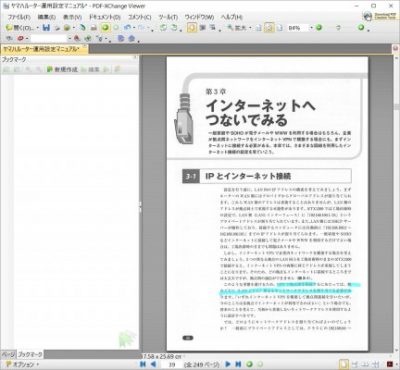The width and height of the screenshot is (400, 370).
Task: Click the highlighted green circle icon after Print
Action: 106,28
